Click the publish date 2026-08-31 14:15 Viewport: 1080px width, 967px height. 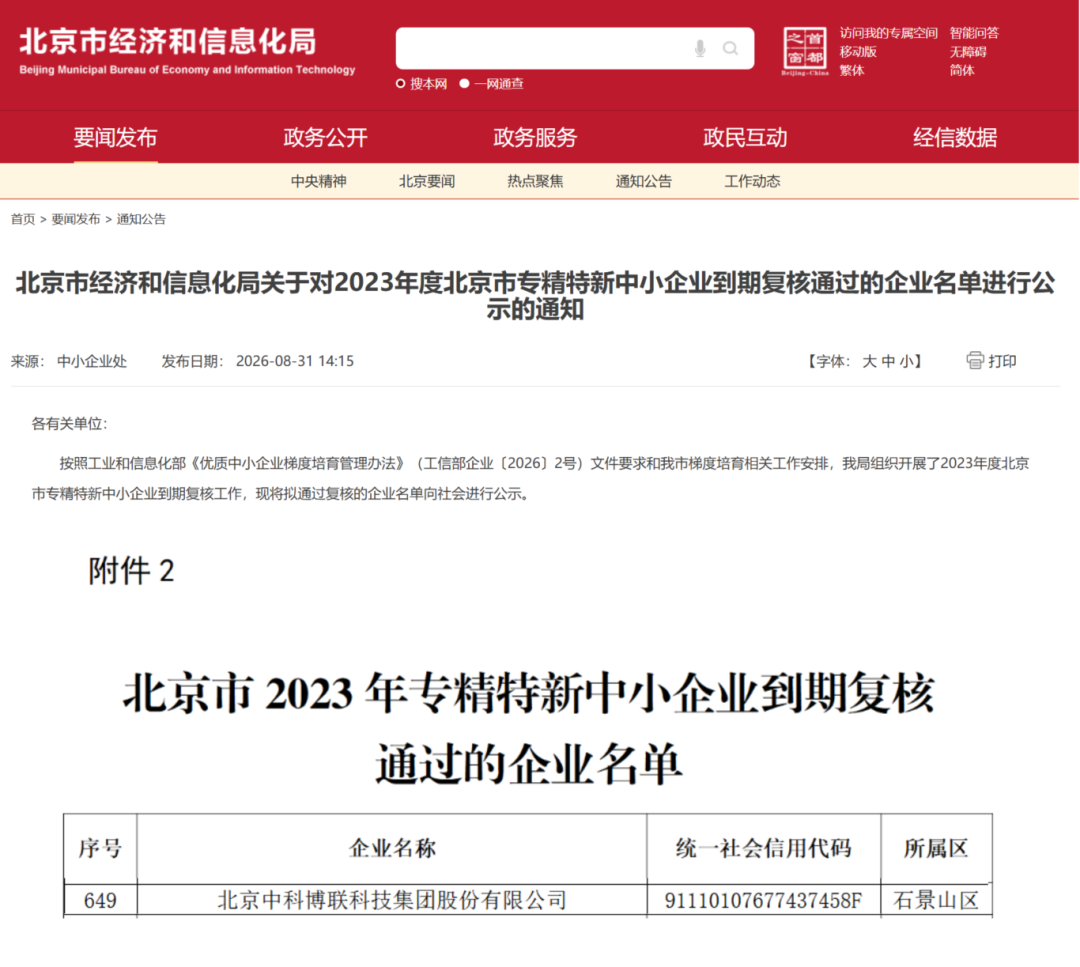[x=295, y=361]
